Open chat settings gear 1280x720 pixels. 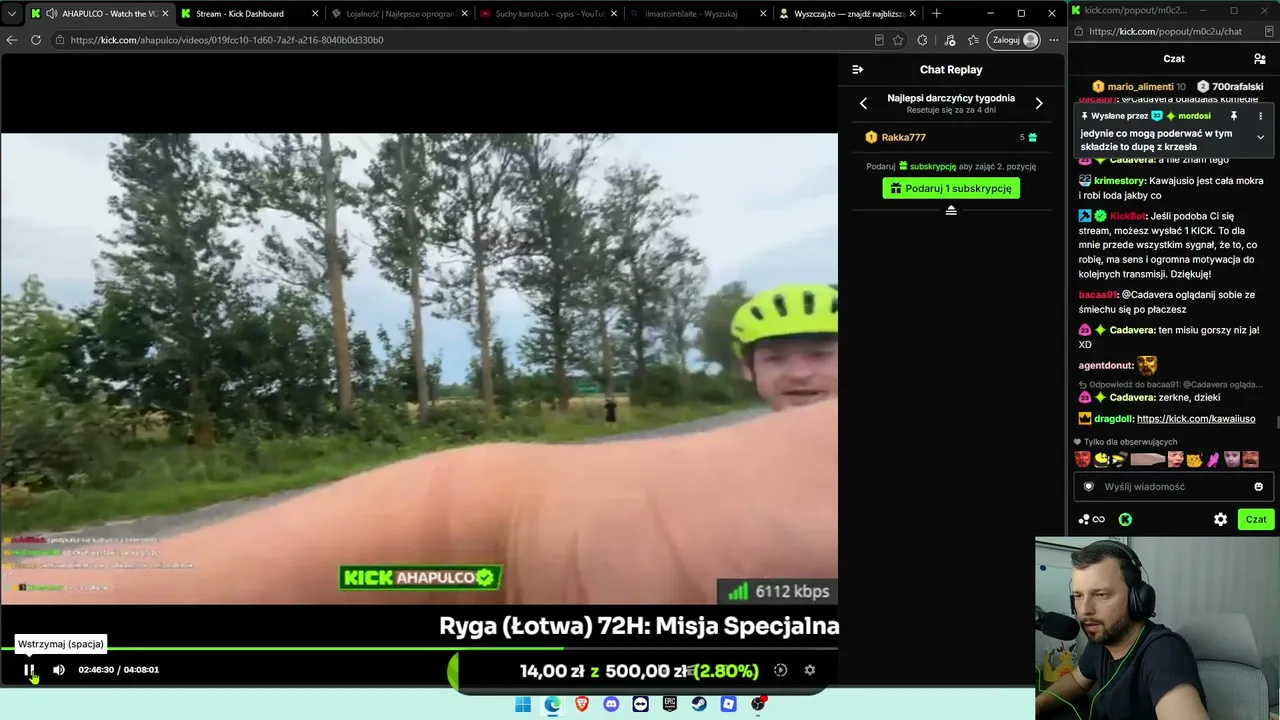[1220, 520]
